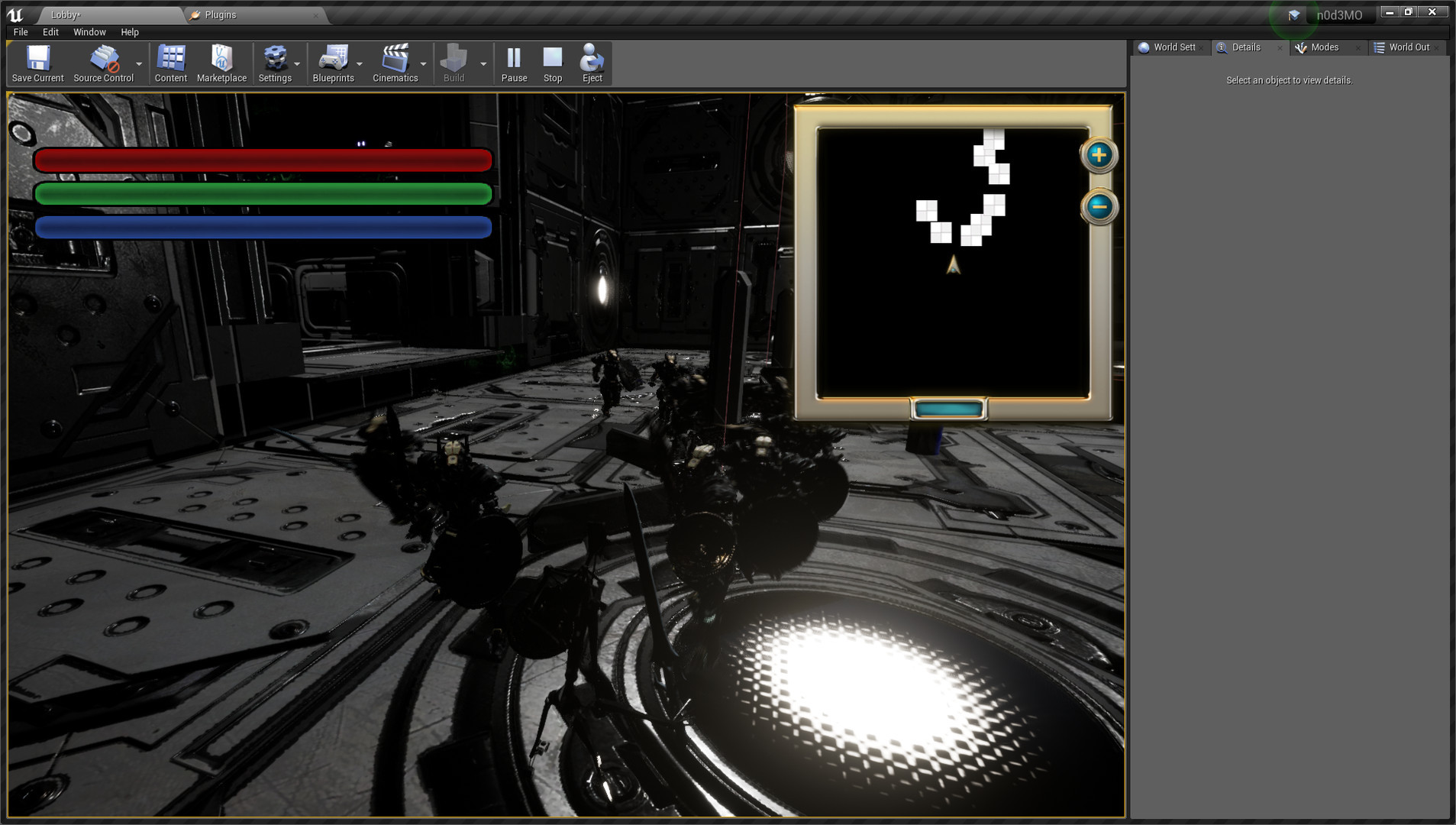Click the tutorial icon next to n0d3MO

[x=1293, y=15]
